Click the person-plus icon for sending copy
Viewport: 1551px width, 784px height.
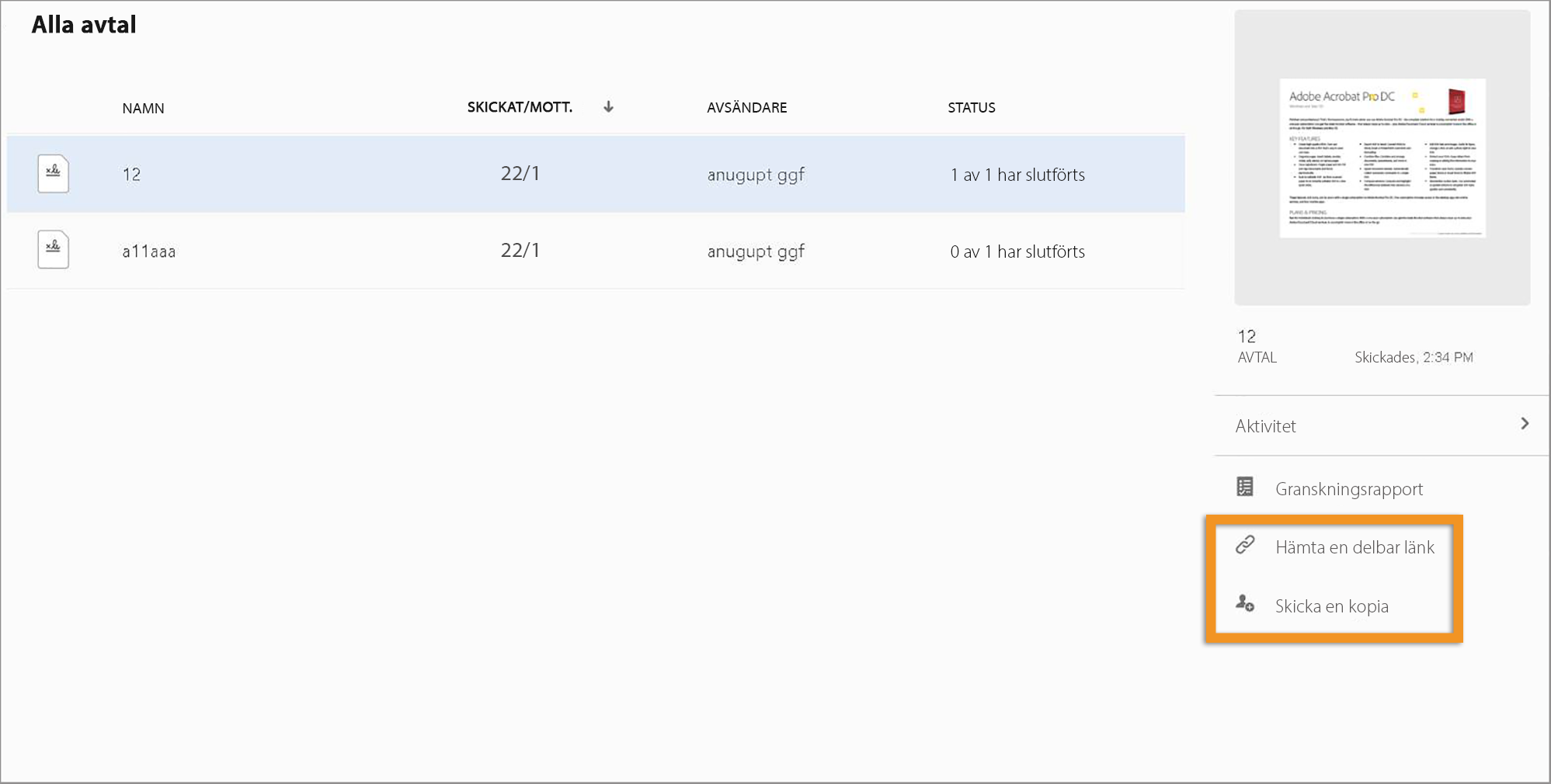[x=1245, y=603]
